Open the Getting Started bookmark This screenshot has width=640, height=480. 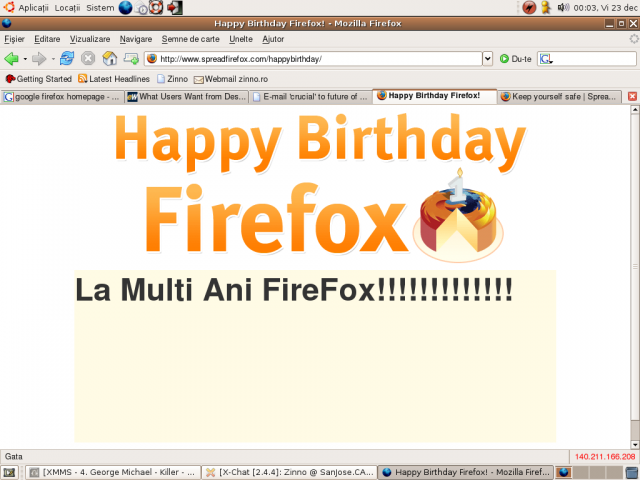38,78
